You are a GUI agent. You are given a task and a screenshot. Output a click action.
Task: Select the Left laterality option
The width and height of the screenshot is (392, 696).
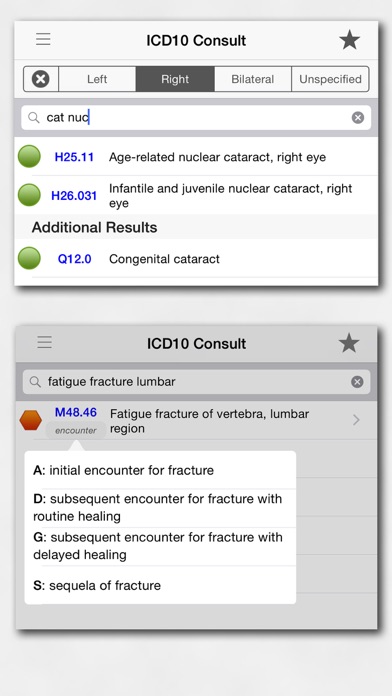97,79
